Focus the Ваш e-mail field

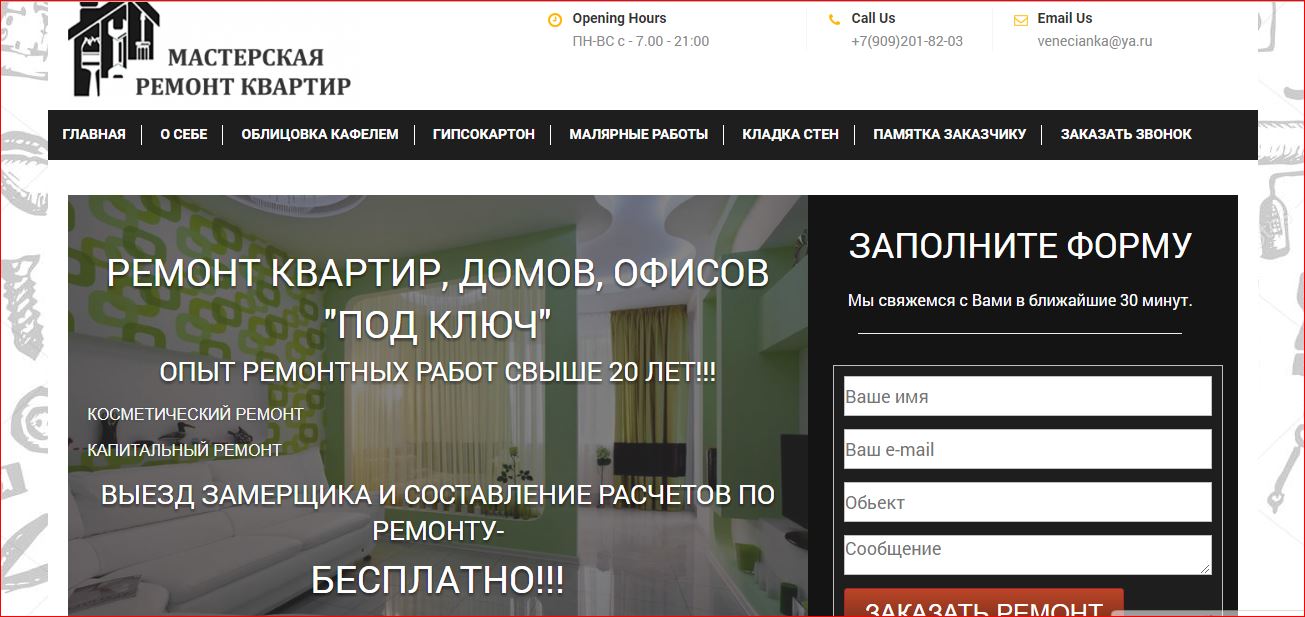point(1028,449)
